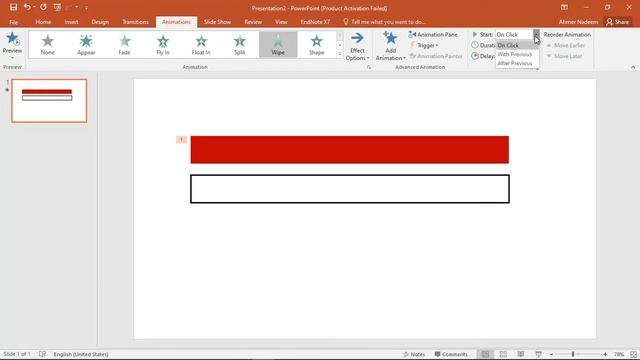This screenshot has width=640, height=360.
Task: Select the Fade animation effect
Action: tap(124, 44)
